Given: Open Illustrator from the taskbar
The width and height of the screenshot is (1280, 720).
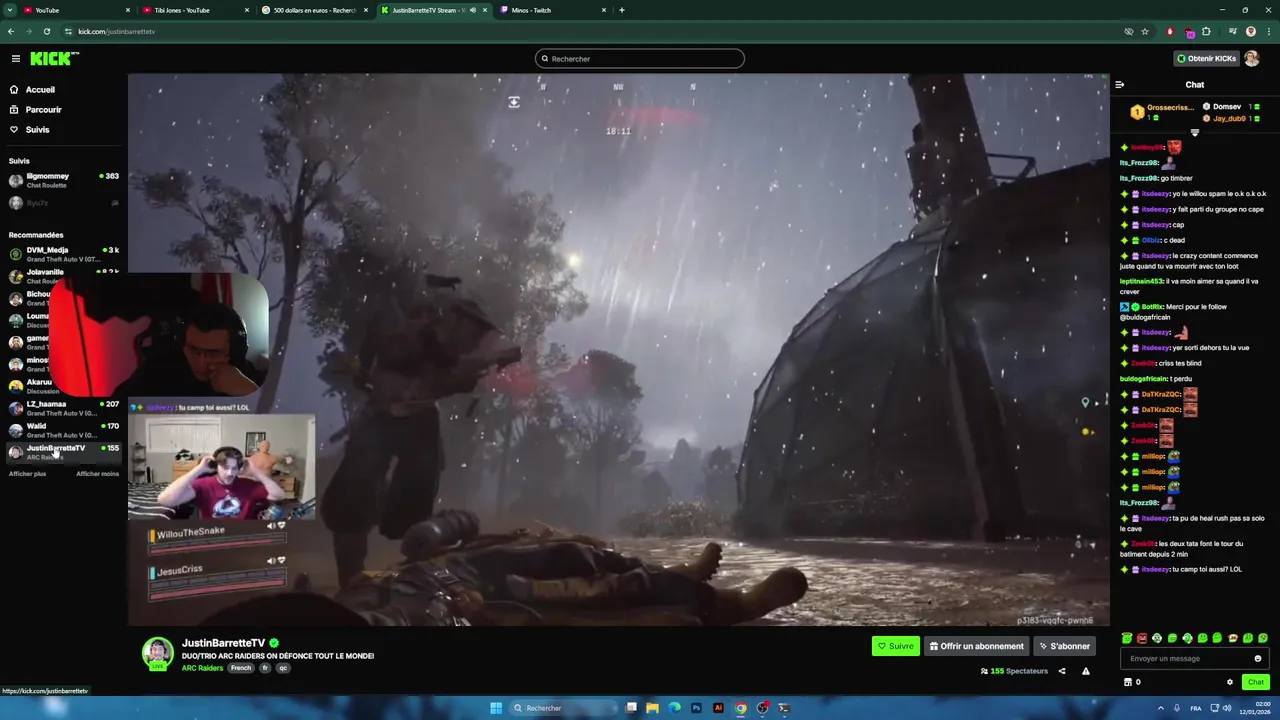Looking at the screenshot, I should (718, 708).
